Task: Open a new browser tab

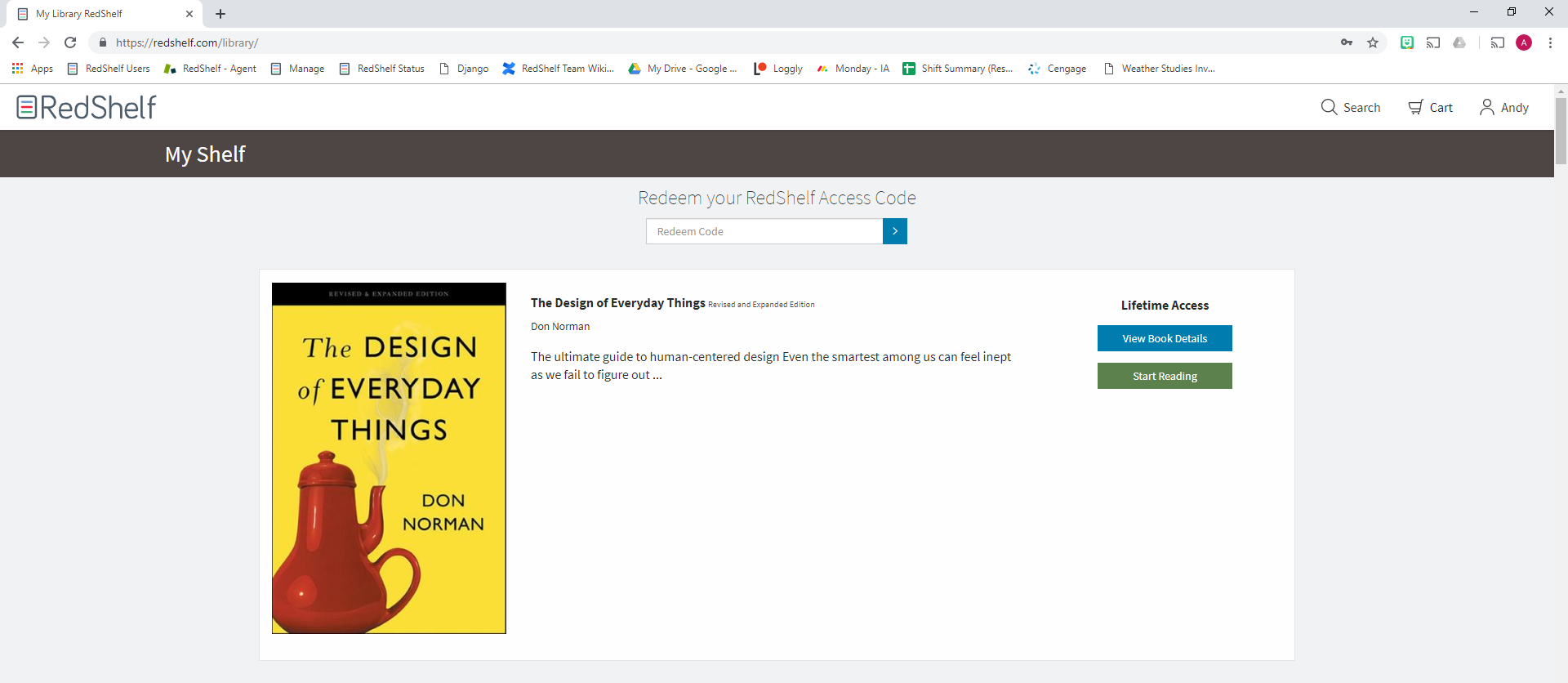Action: [220, 14]
